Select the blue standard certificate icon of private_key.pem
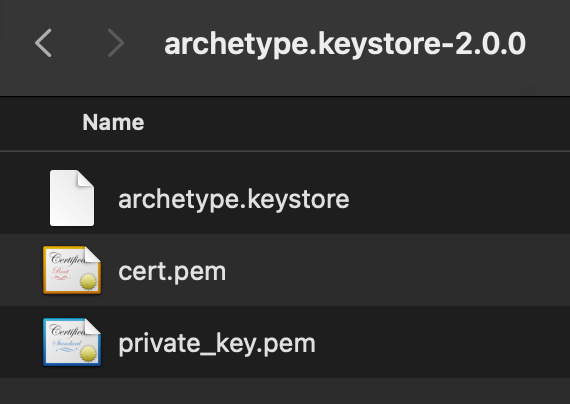Screen dimensions: 570x404 click(72, 342)
